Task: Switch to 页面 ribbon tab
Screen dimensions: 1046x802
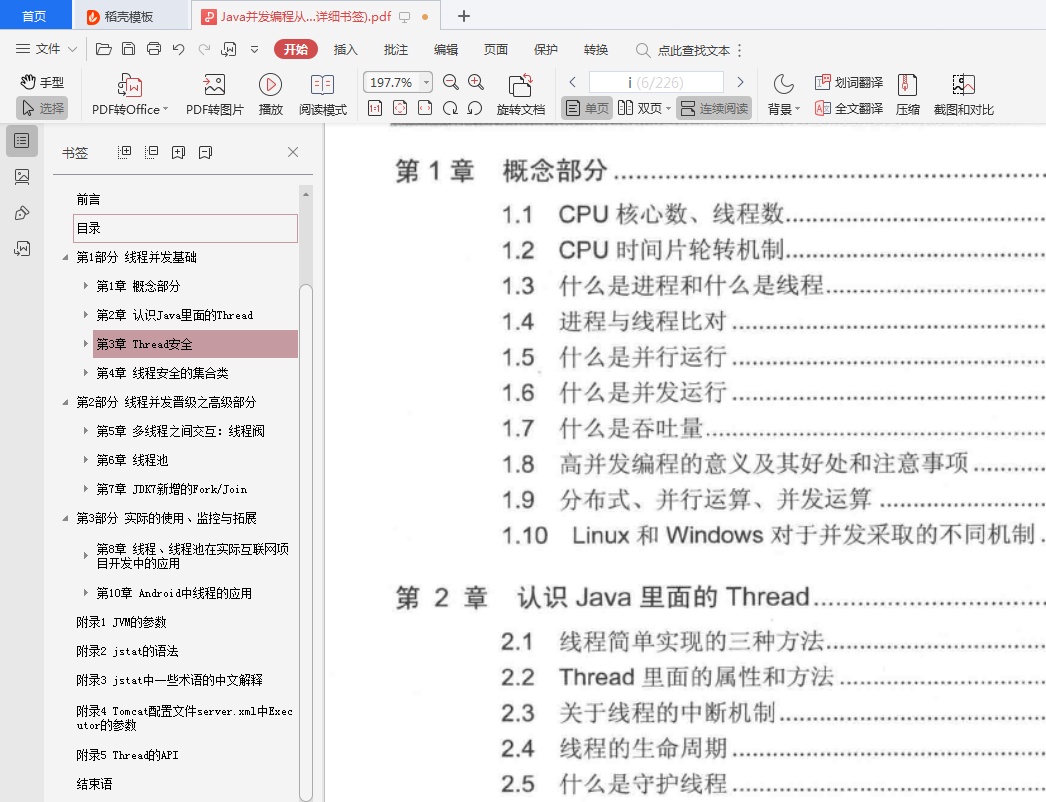Action: point(496,49)
